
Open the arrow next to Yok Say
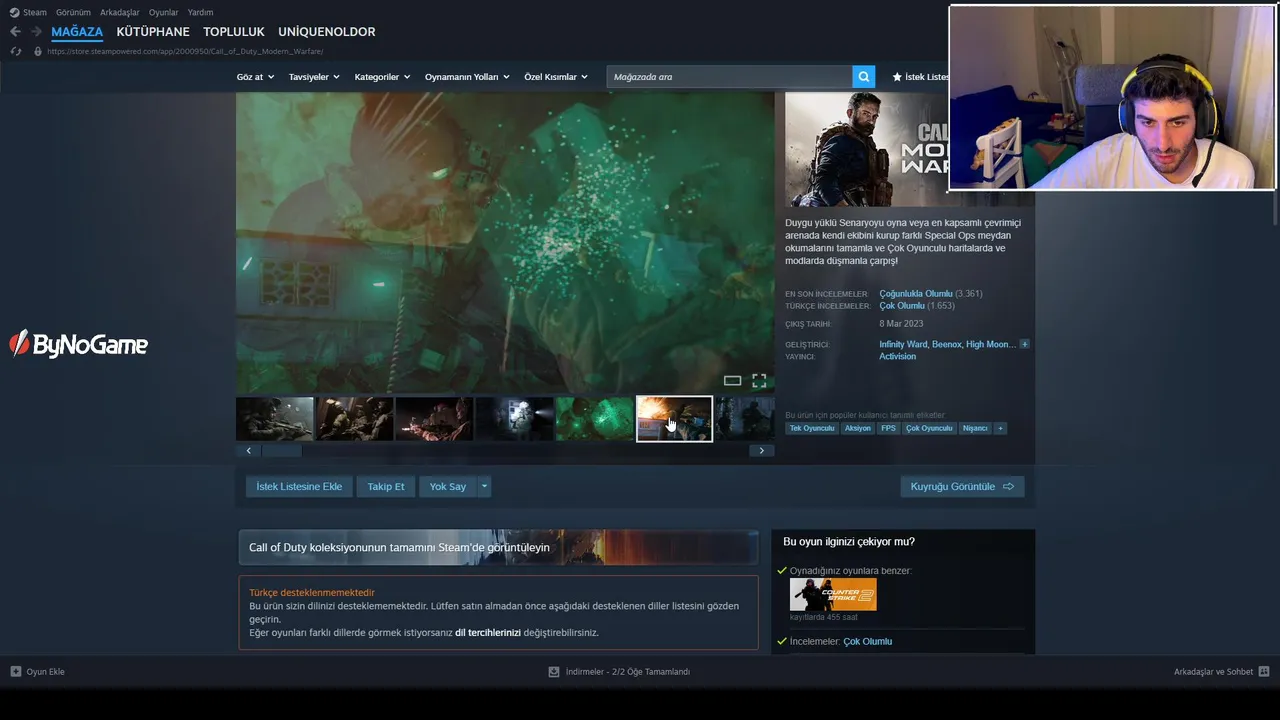pos(484,487)
